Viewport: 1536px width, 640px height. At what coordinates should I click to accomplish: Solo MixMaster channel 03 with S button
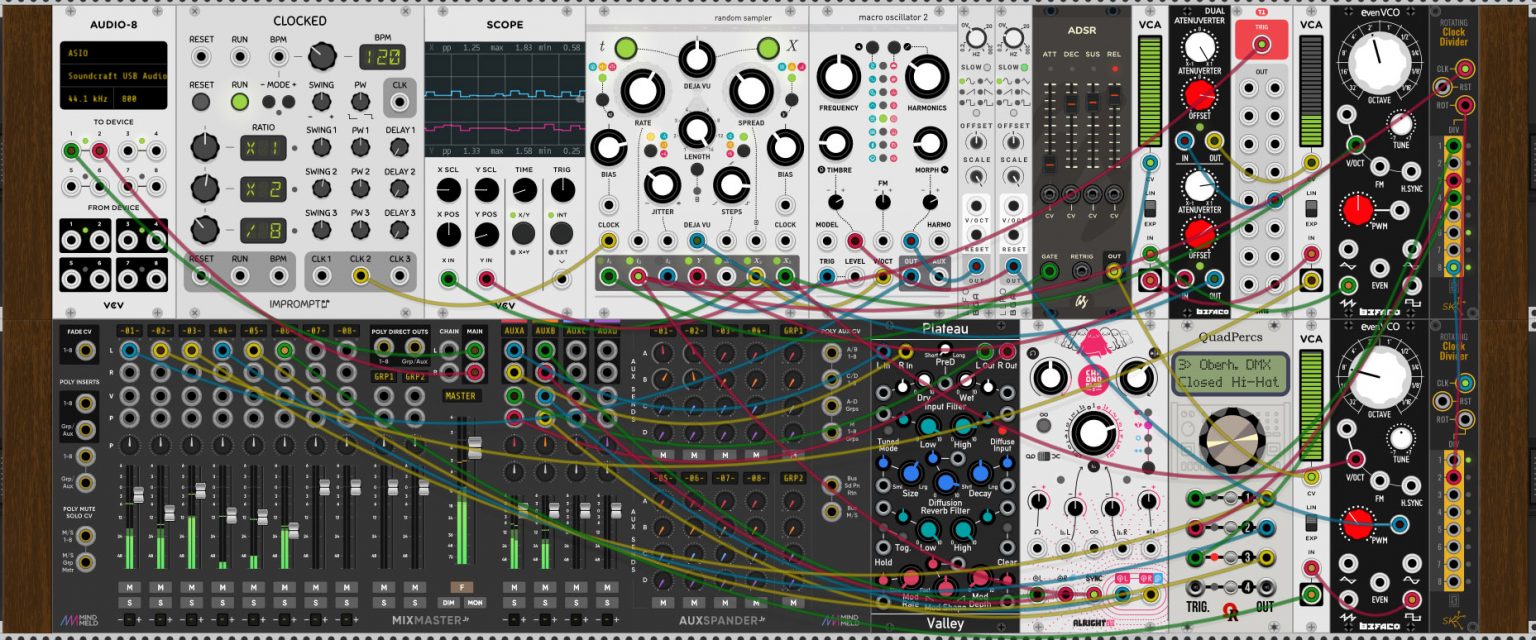[x=192, y=602]
